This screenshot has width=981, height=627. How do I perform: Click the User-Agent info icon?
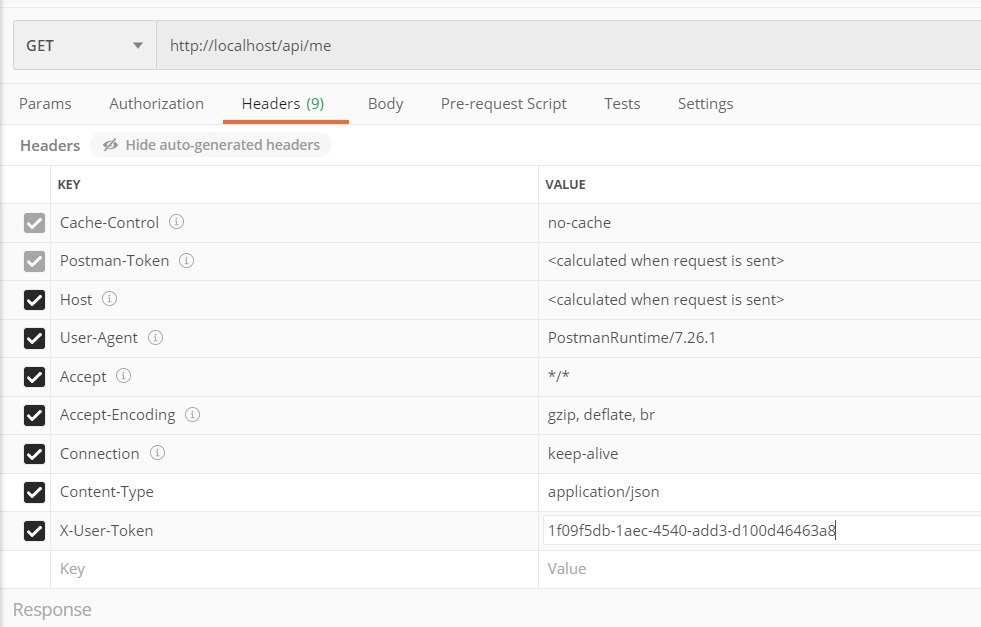pyautogui.click(x=155, y=337)
